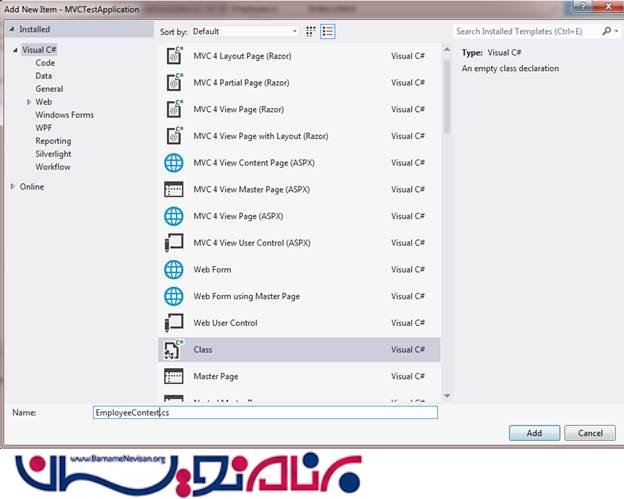Select the 'Class' template name

(x=203, y=349)
